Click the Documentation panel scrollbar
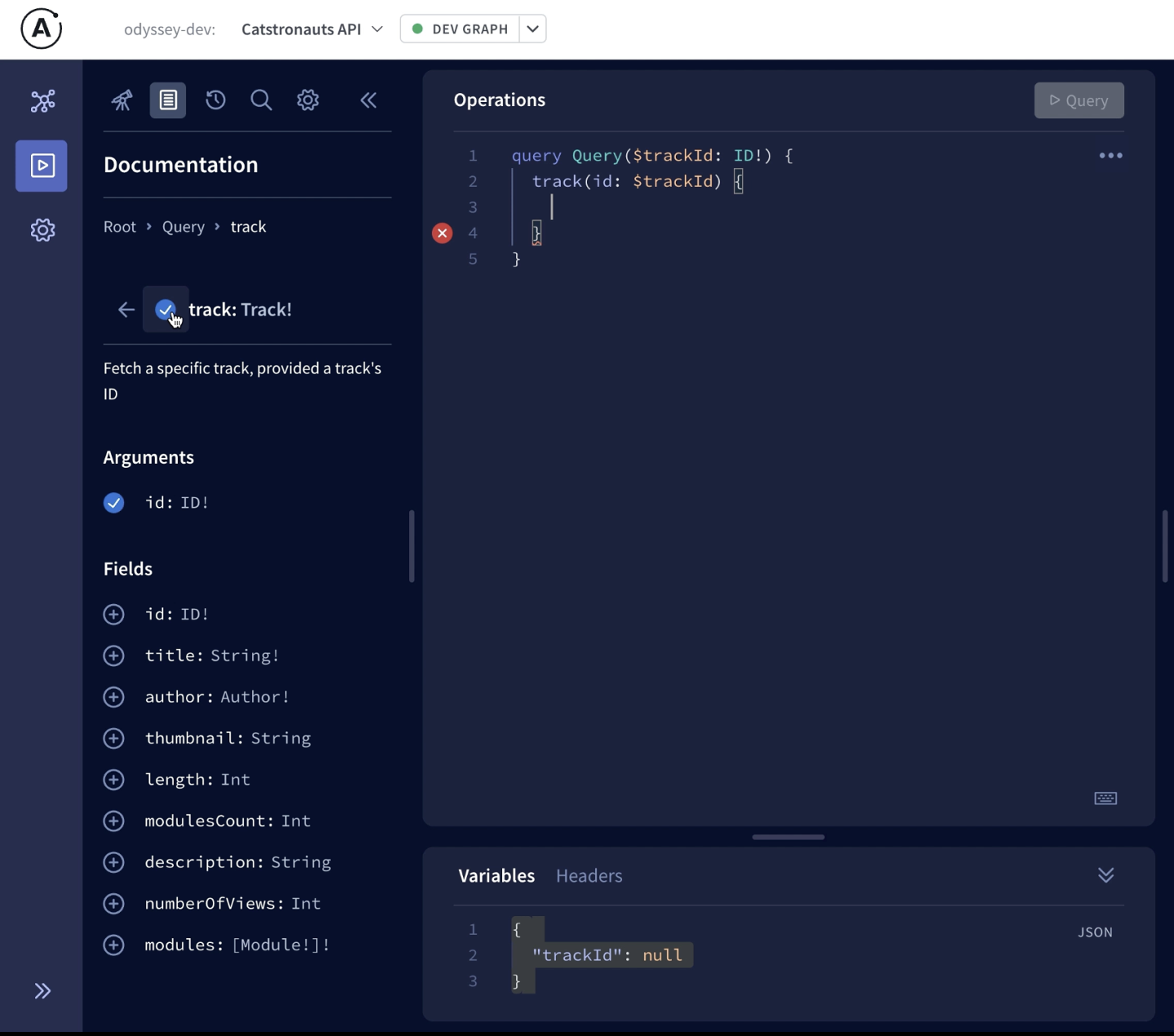Viewport: 1174px width, 1036px height. [412, 546]
